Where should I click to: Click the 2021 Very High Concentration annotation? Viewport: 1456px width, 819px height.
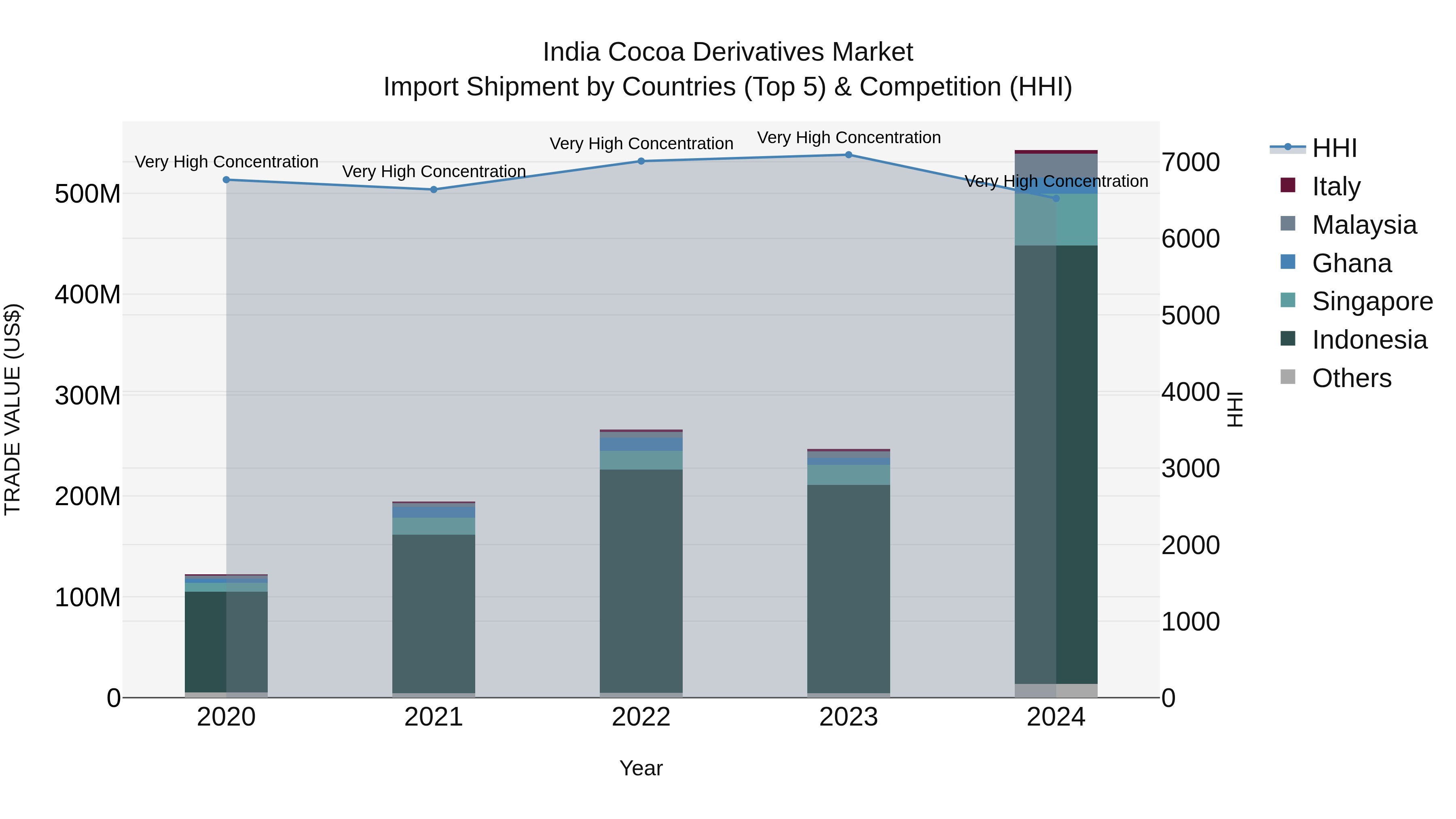434,171
